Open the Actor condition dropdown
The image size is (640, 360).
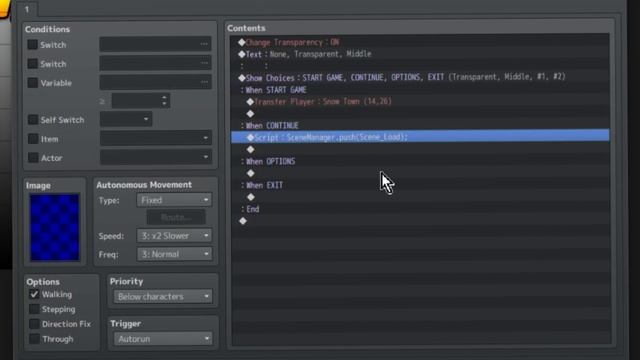(156, 157)
